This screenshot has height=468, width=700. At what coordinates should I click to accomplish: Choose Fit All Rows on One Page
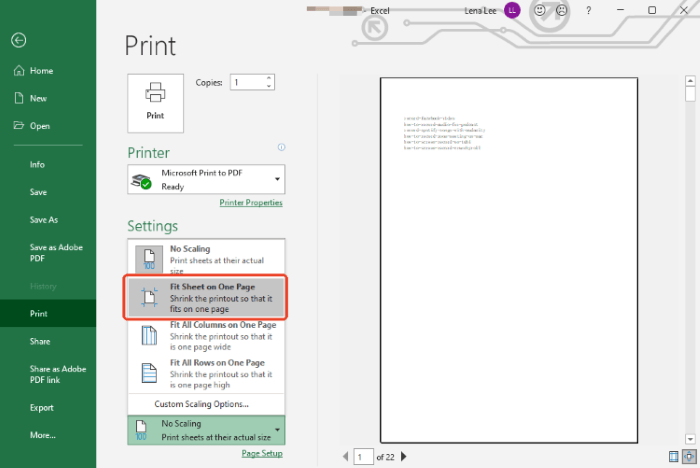pyautogui.click(x=206, y=374)
